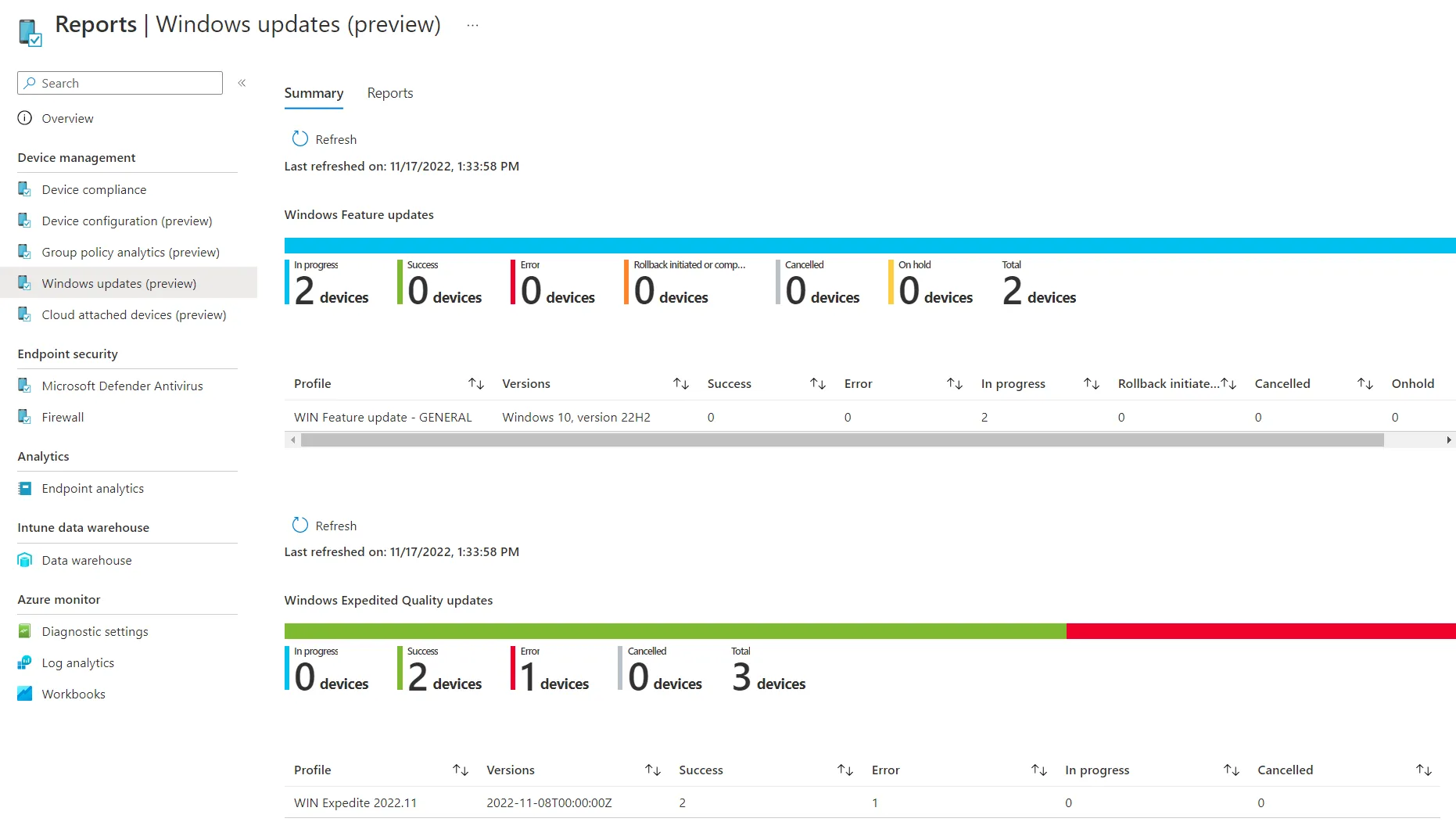Open the ellipsis more options menu
This screenshot has width=1456, height=822.
pos(472,25)
